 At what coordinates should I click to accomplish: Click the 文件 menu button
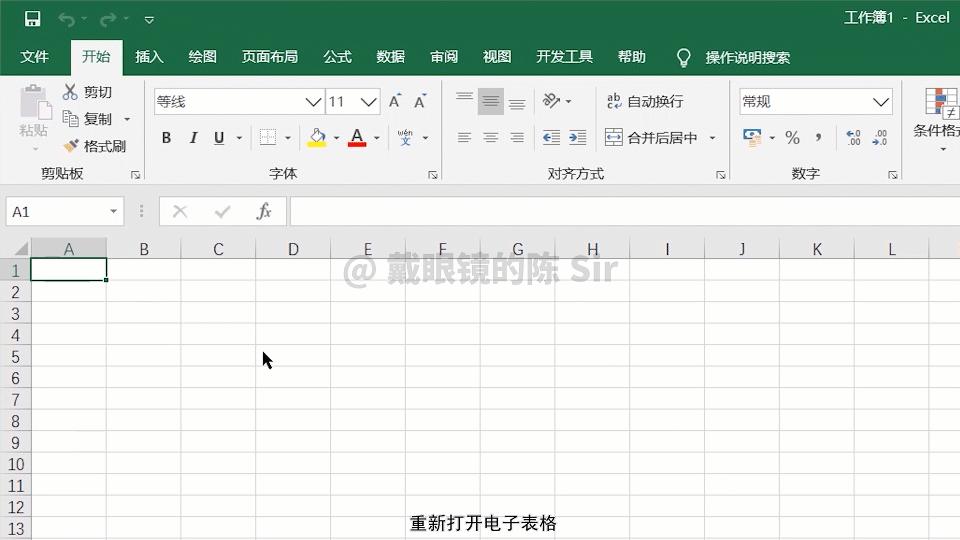34,57
